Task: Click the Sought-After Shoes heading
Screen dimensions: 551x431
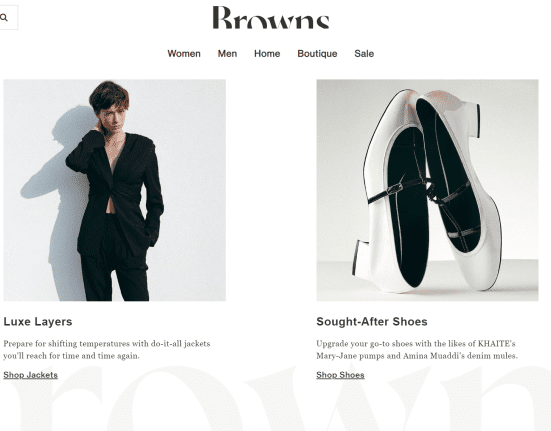Action: [x=372, y=321]
